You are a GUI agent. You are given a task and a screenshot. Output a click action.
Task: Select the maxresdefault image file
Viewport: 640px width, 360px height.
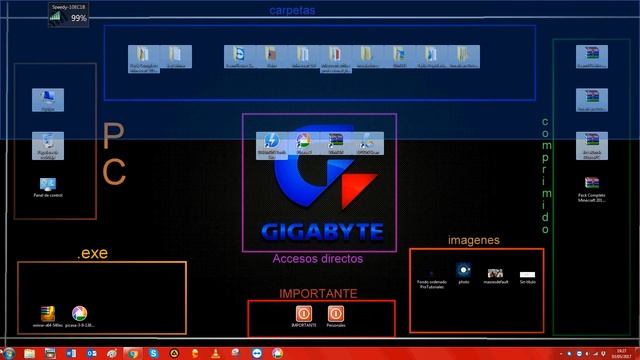tap(496, 276)
